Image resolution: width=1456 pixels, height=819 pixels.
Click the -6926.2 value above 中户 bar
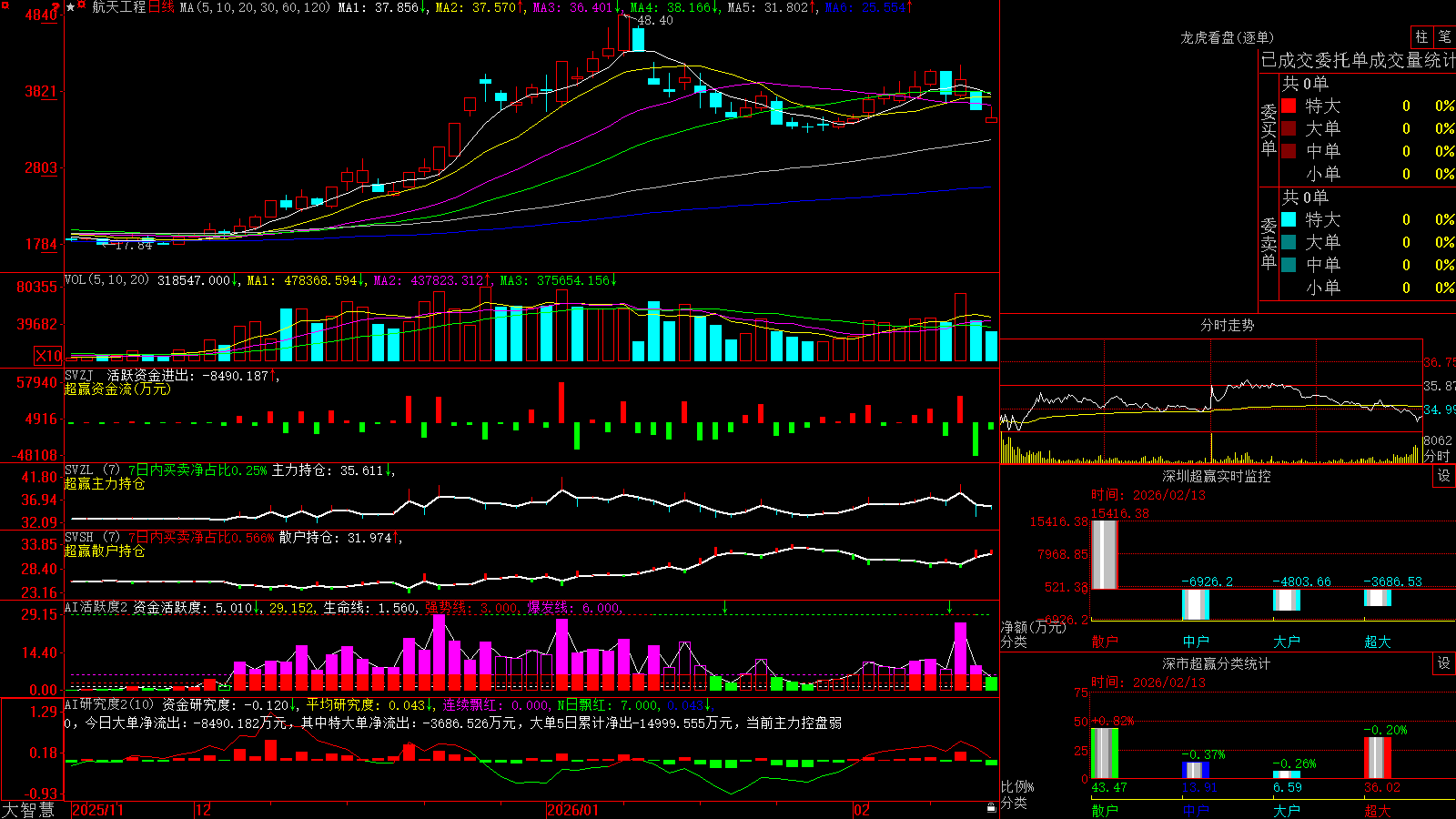[x=1208, y=581]
